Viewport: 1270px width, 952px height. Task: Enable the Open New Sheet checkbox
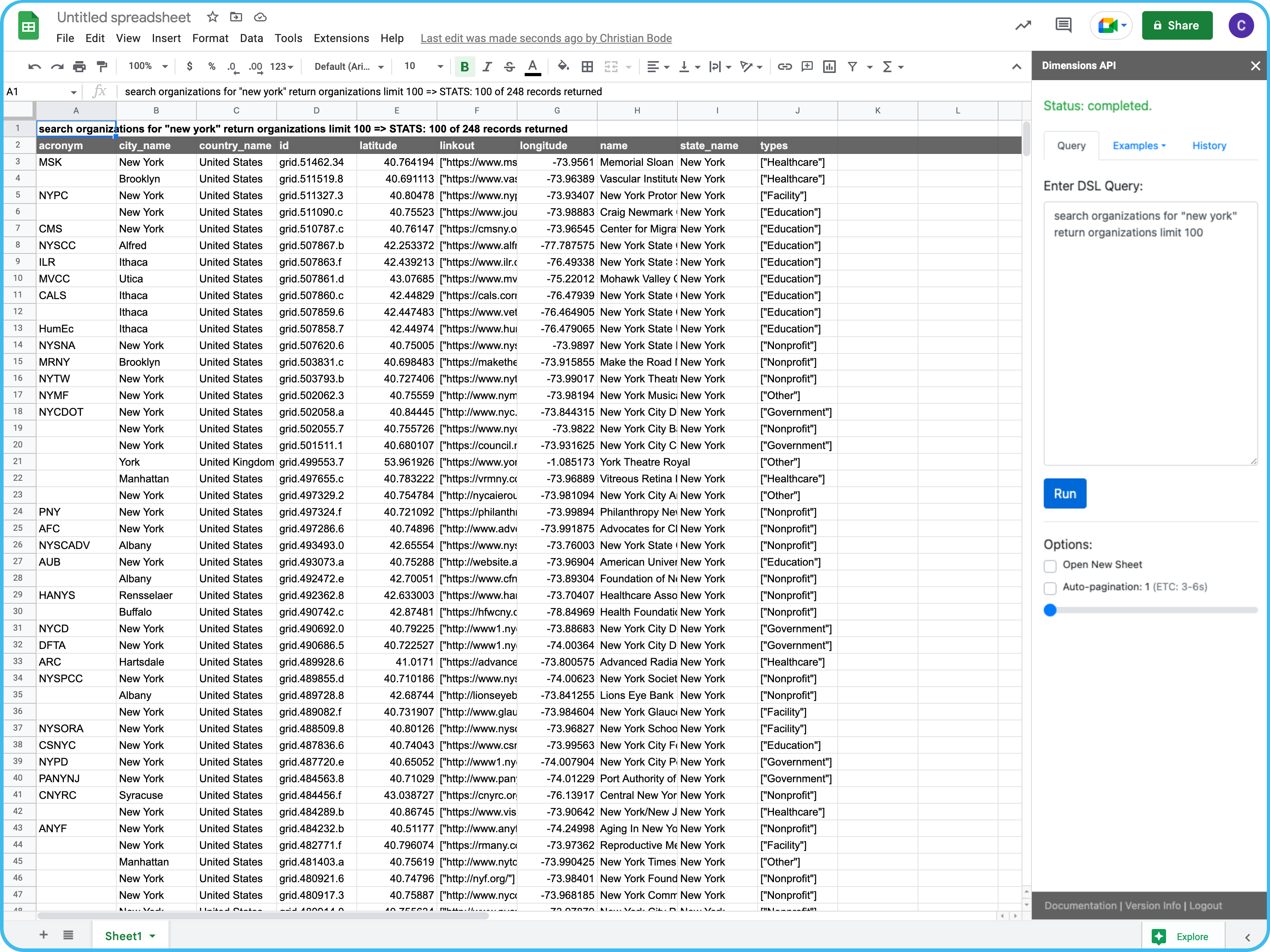pos(1050,566)
